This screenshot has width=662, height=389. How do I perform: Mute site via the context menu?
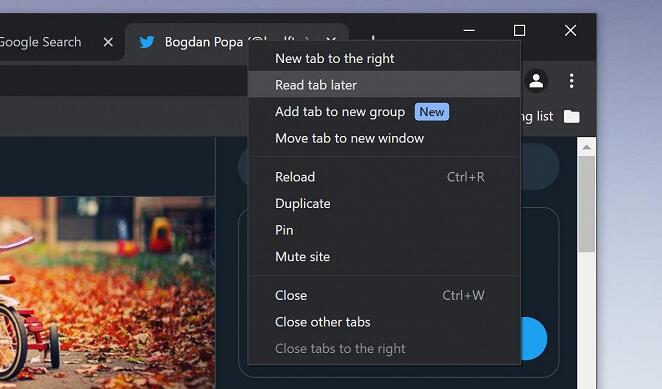pos(384,256)
